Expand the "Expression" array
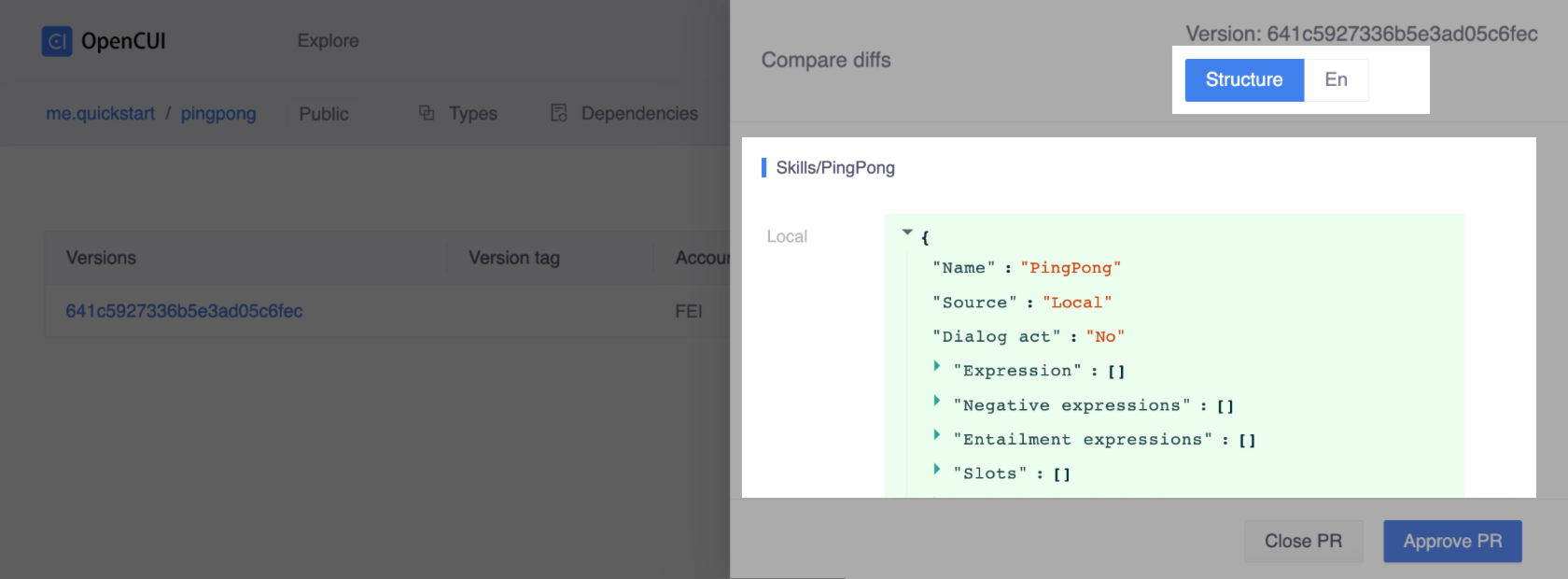The image size is (1568, 579). [936, 366]
